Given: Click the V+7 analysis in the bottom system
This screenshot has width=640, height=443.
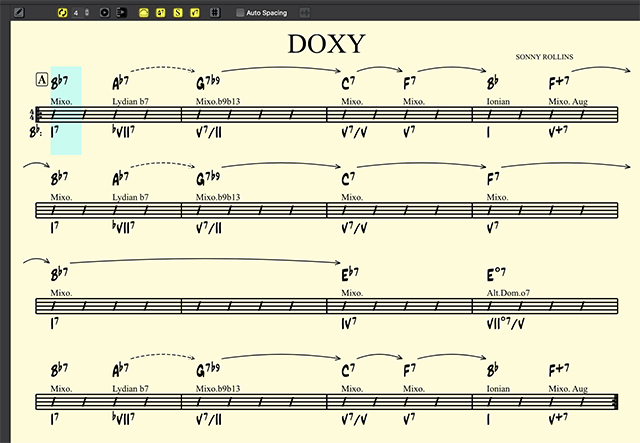Looking at the screenshot, I should 558,419.
